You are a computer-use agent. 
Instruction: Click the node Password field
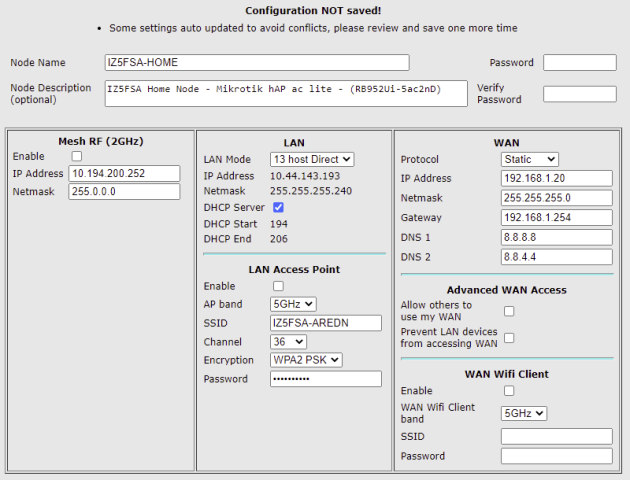(580, 63)
